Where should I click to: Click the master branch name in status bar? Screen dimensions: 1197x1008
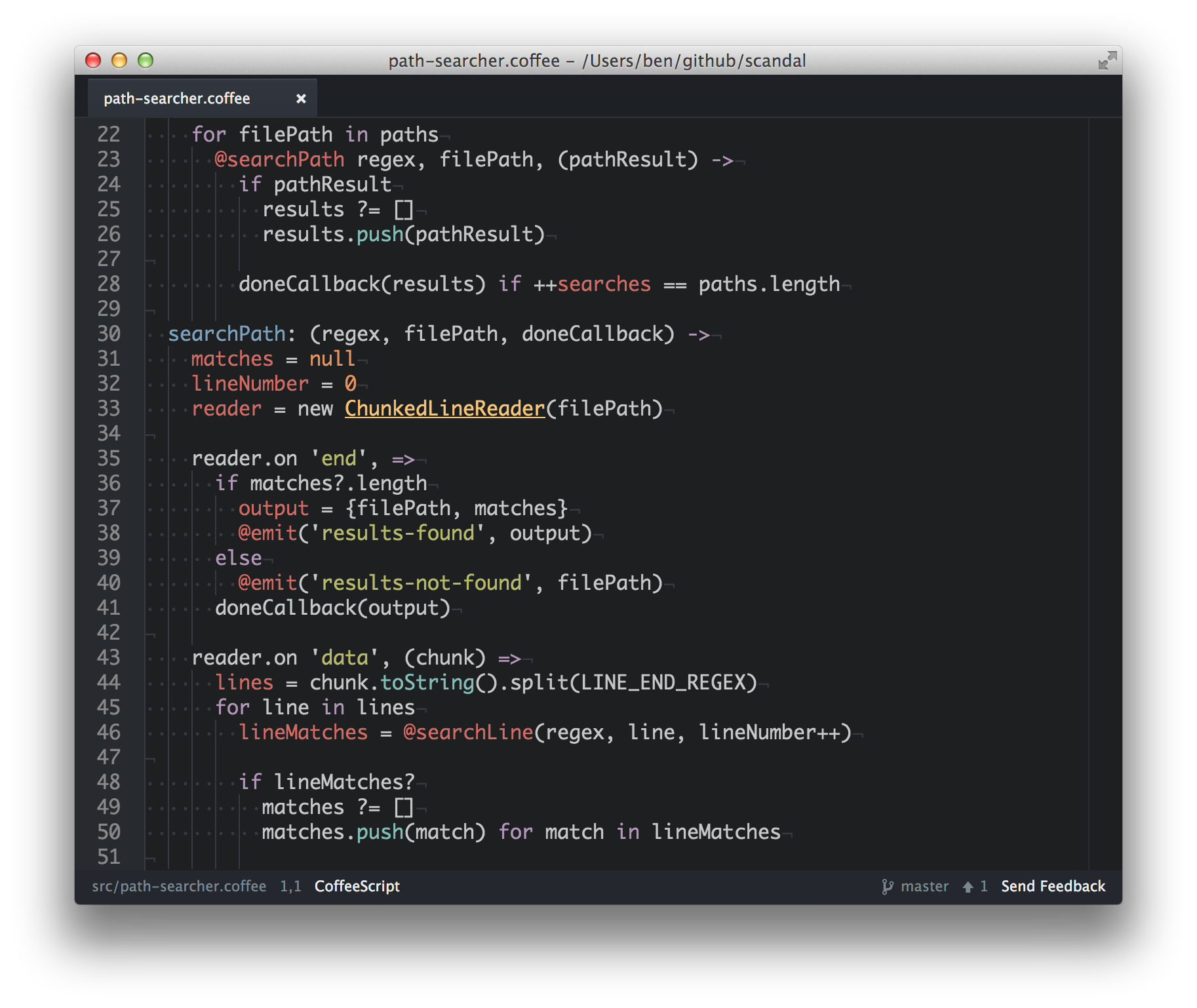(x=924, y=886)
